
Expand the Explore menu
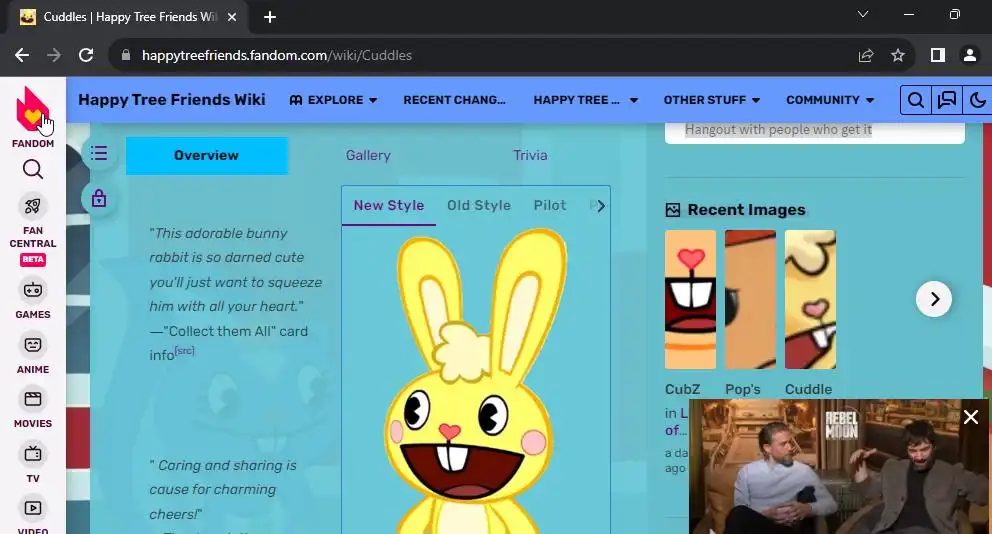click(333, 100)
